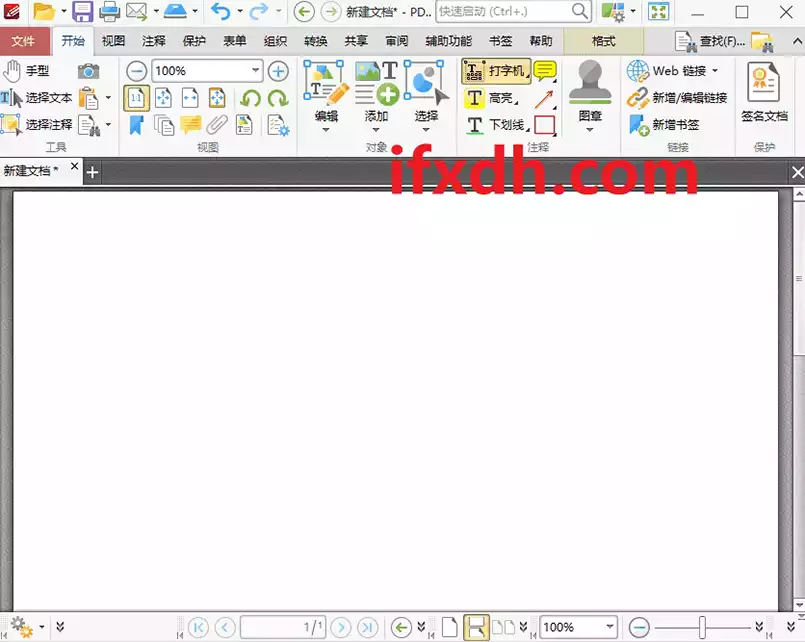The height and width of the screenshot is (642, 805).
Task: Switch to the 注释 ribbon tab
Action: pos(152,41)
